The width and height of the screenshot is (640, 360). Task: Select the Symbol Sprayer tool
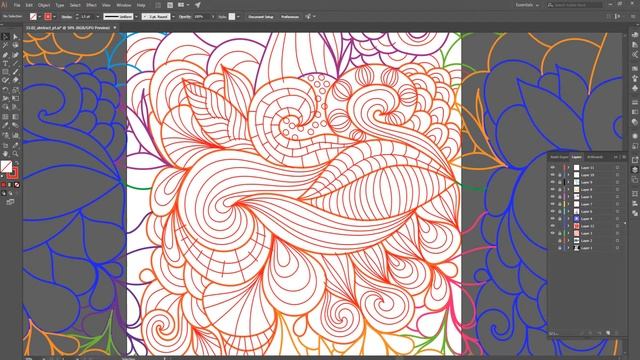tap(5, 135)
